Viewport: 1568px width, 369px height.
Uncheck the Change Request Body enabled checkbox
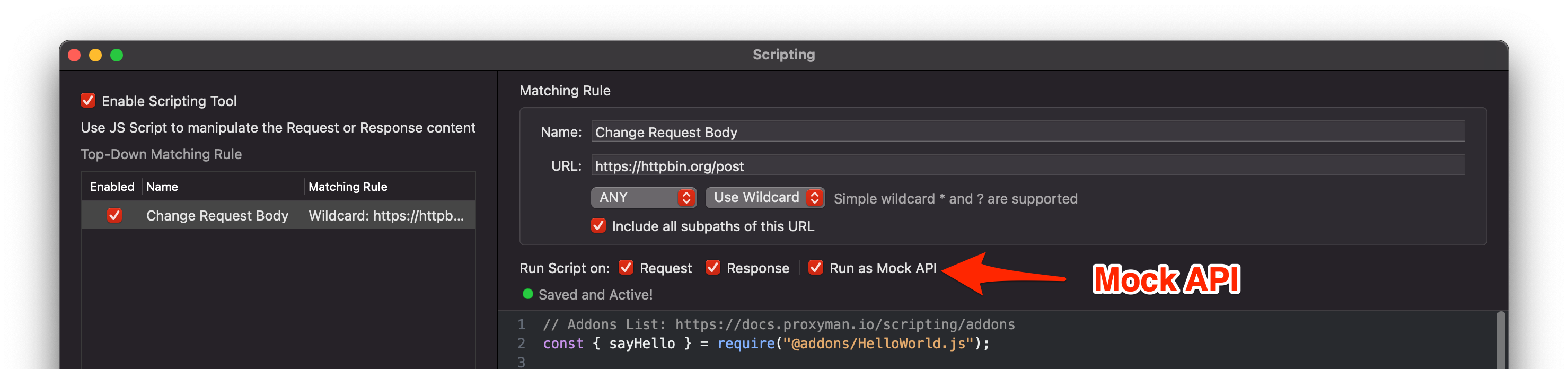(x=114, y=216)
